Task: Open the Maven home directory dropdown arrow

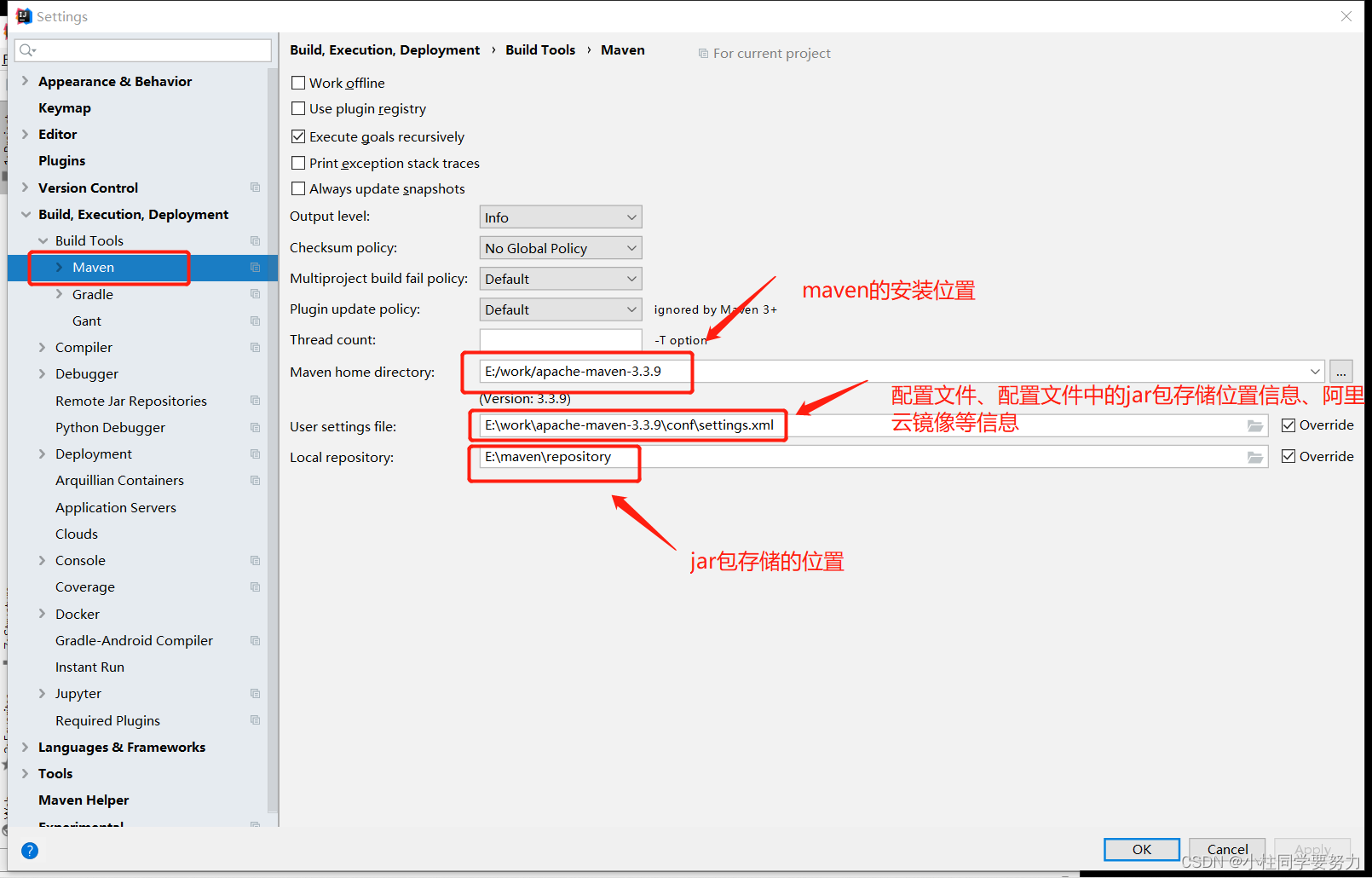Action: tap(1315, 372)
